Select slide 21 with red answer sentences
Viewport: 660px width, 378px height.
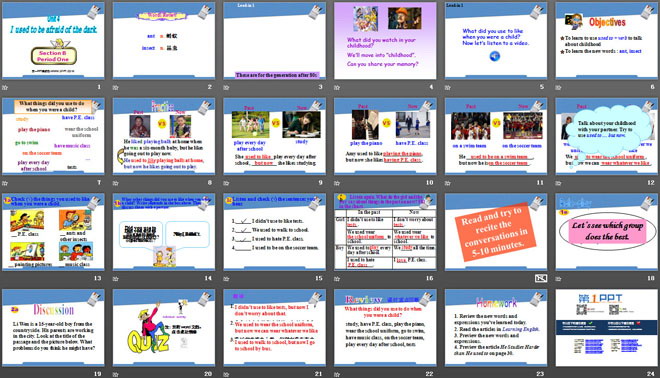point(274,327)
